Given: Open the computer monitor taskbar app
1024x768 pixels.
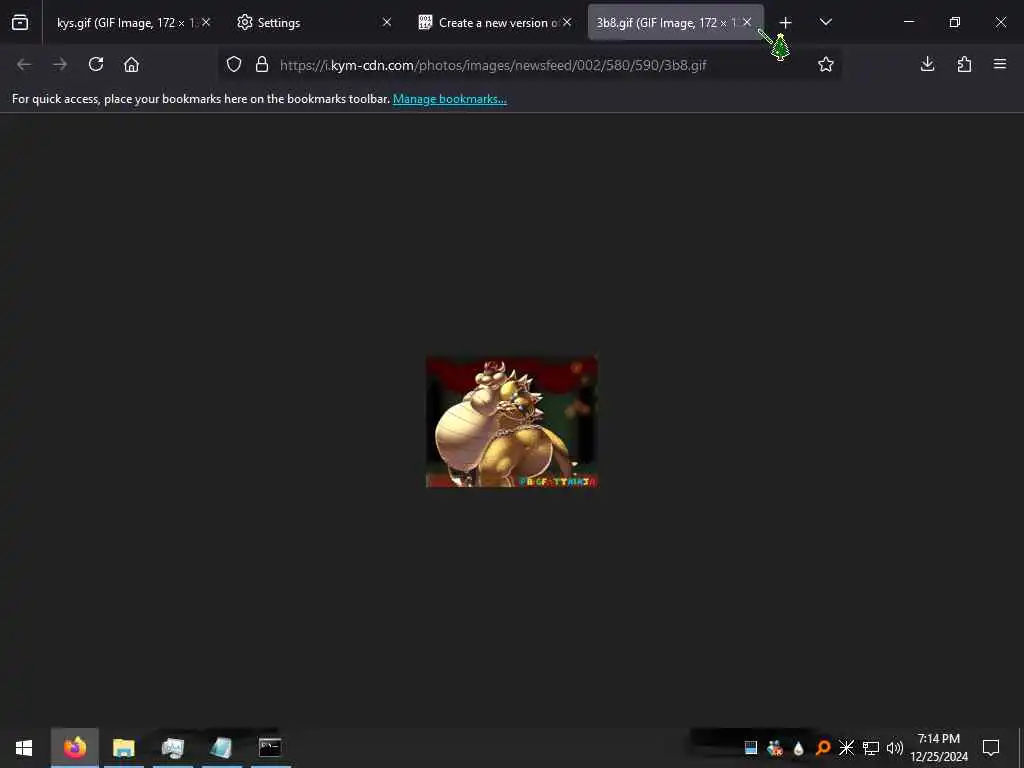Looking at the screenshot, I should pyautogui.click(x=172, y=748).
